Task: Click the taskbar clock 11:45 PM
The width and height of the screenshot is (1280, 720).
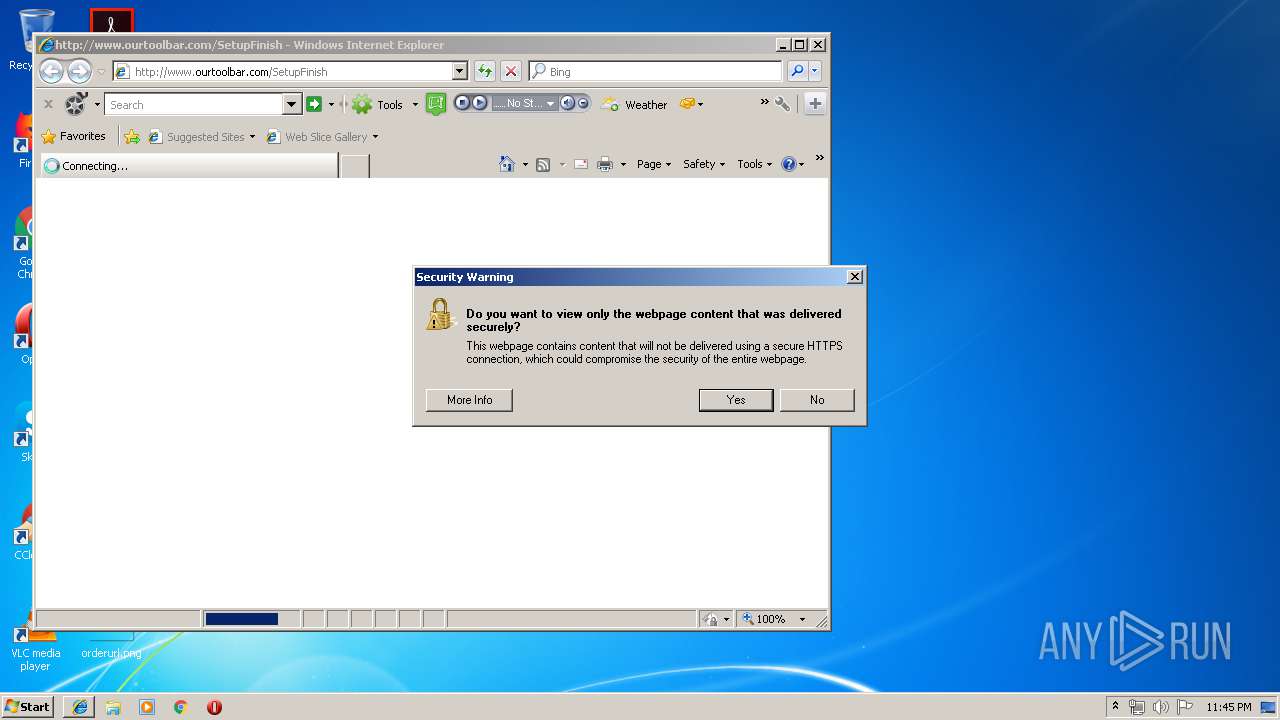Action: coord(1228,707)
